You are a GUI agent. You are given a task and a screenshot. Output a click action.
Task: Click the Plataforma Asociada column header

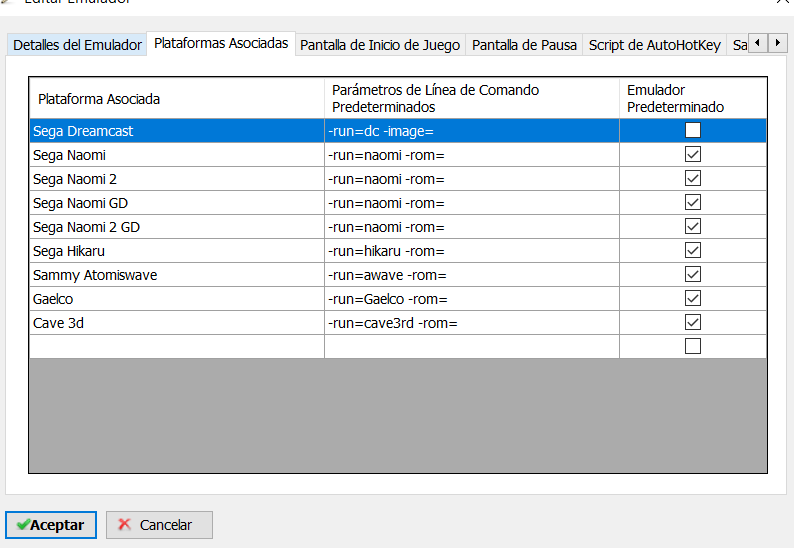tap(177, 98)
